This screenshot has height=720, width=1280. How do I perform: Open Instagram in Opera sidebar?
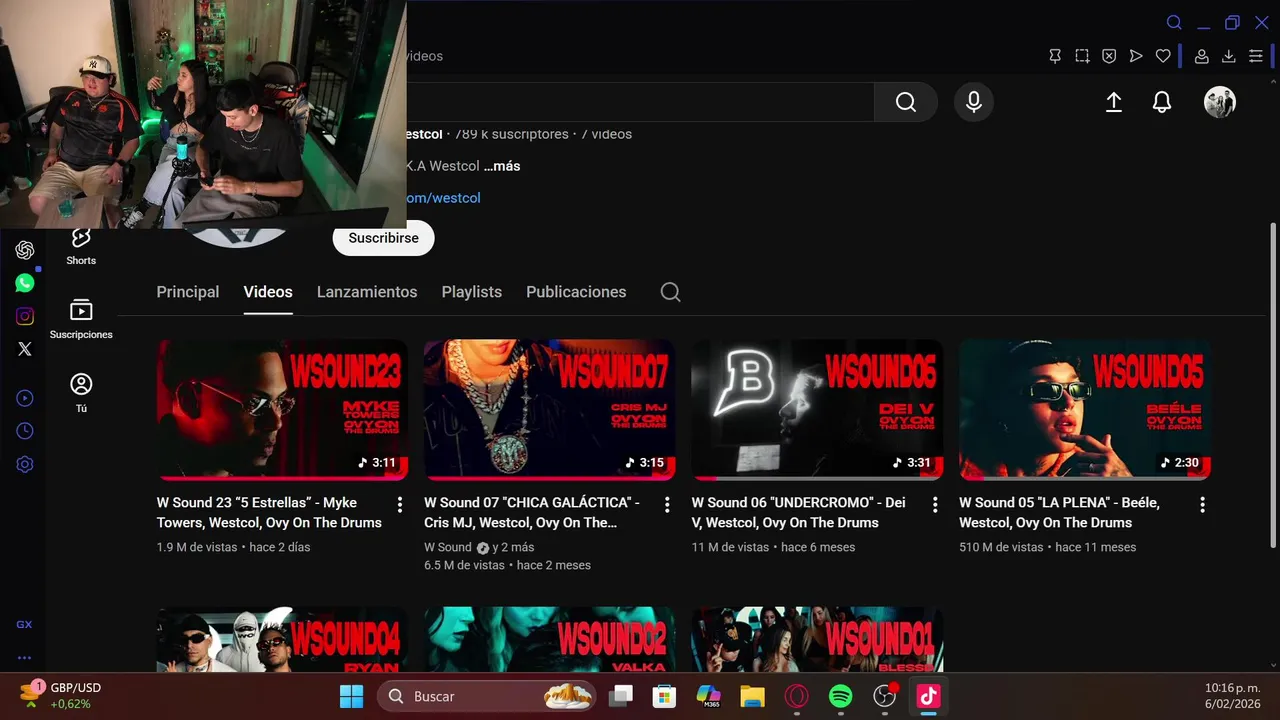pyautogui.click(x=25, y=316)
